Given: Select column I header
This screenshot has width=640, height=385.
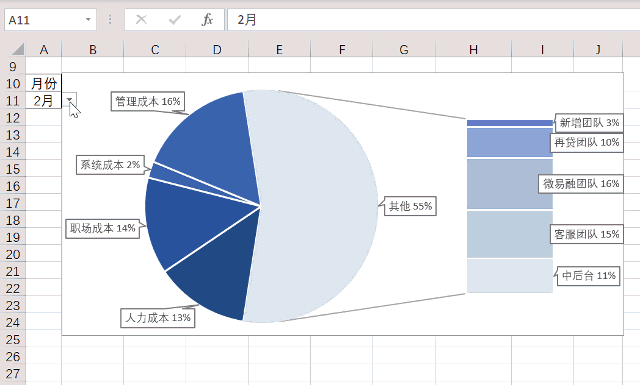Looking at the screenshot, I should [542, 49].
